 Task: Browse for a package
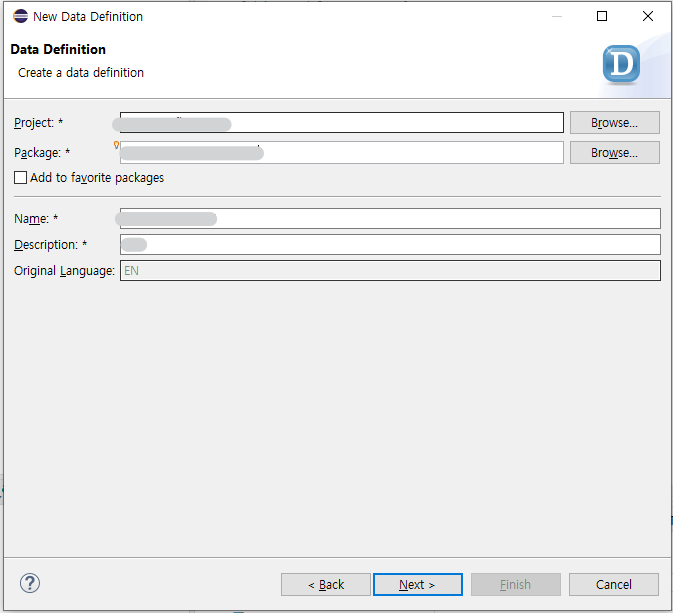(x=614, y=153)
